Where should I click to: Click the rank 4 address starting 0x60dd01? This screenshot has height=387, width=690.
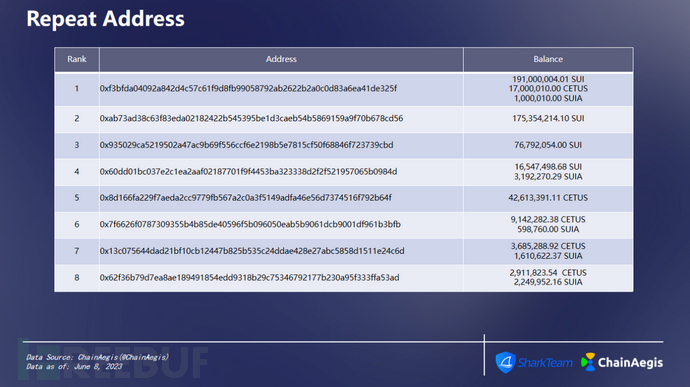(x=248, y=171)
